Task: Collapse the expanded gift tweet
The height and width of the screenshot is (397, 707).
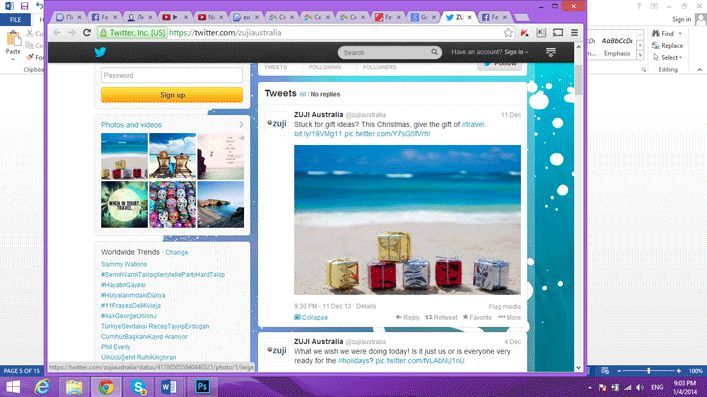Action: 311,317
